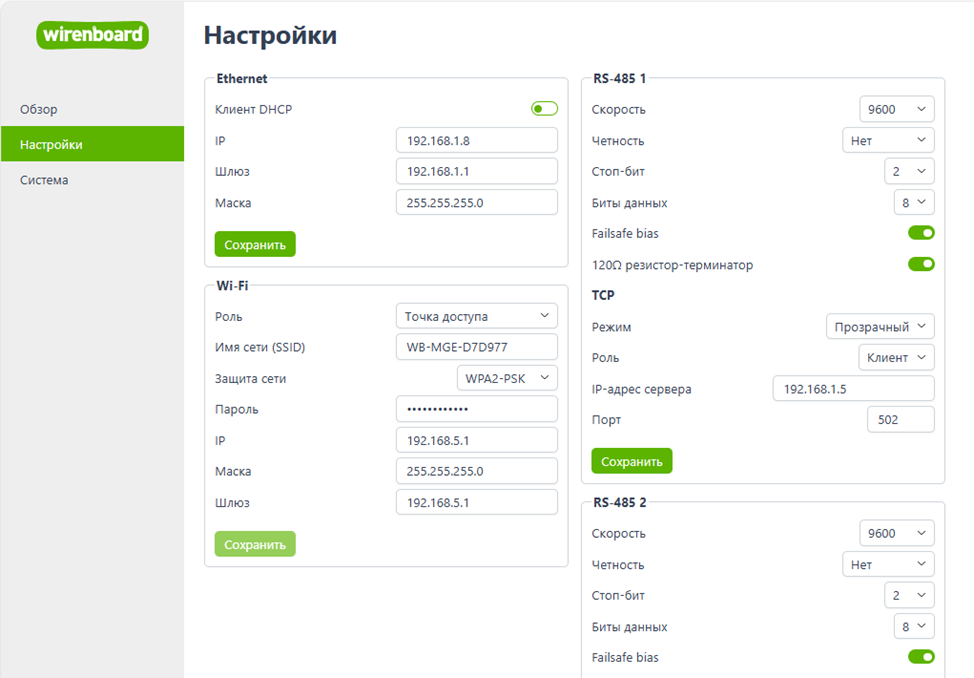Turn off RS-485 1 120Ω terminator resistor
Image resolution: width=974 pixels, height=678 pixels.
point(920,265)
